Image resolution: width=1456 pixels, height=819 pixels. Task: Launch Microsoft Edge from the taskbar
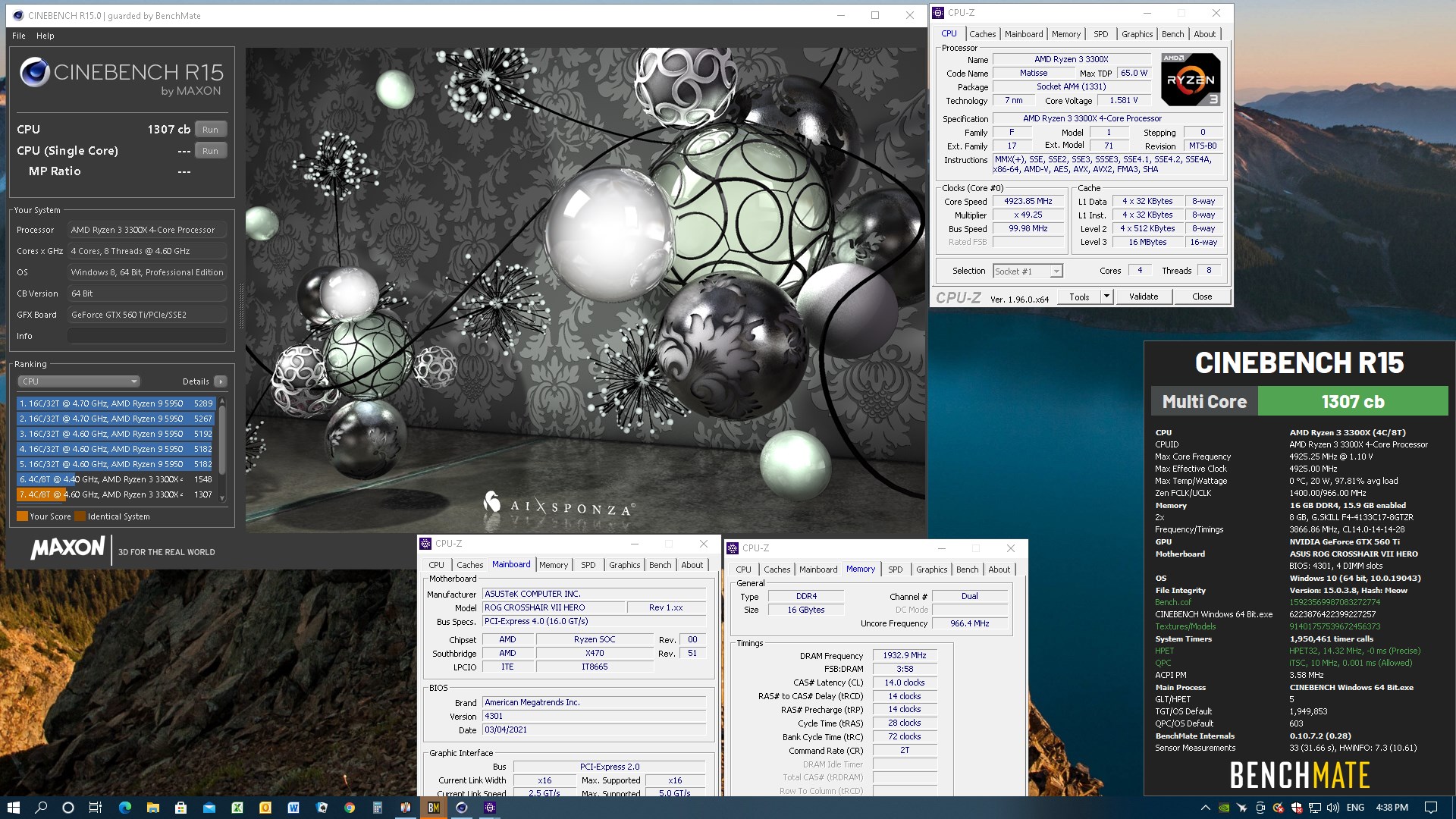[125, 808]
